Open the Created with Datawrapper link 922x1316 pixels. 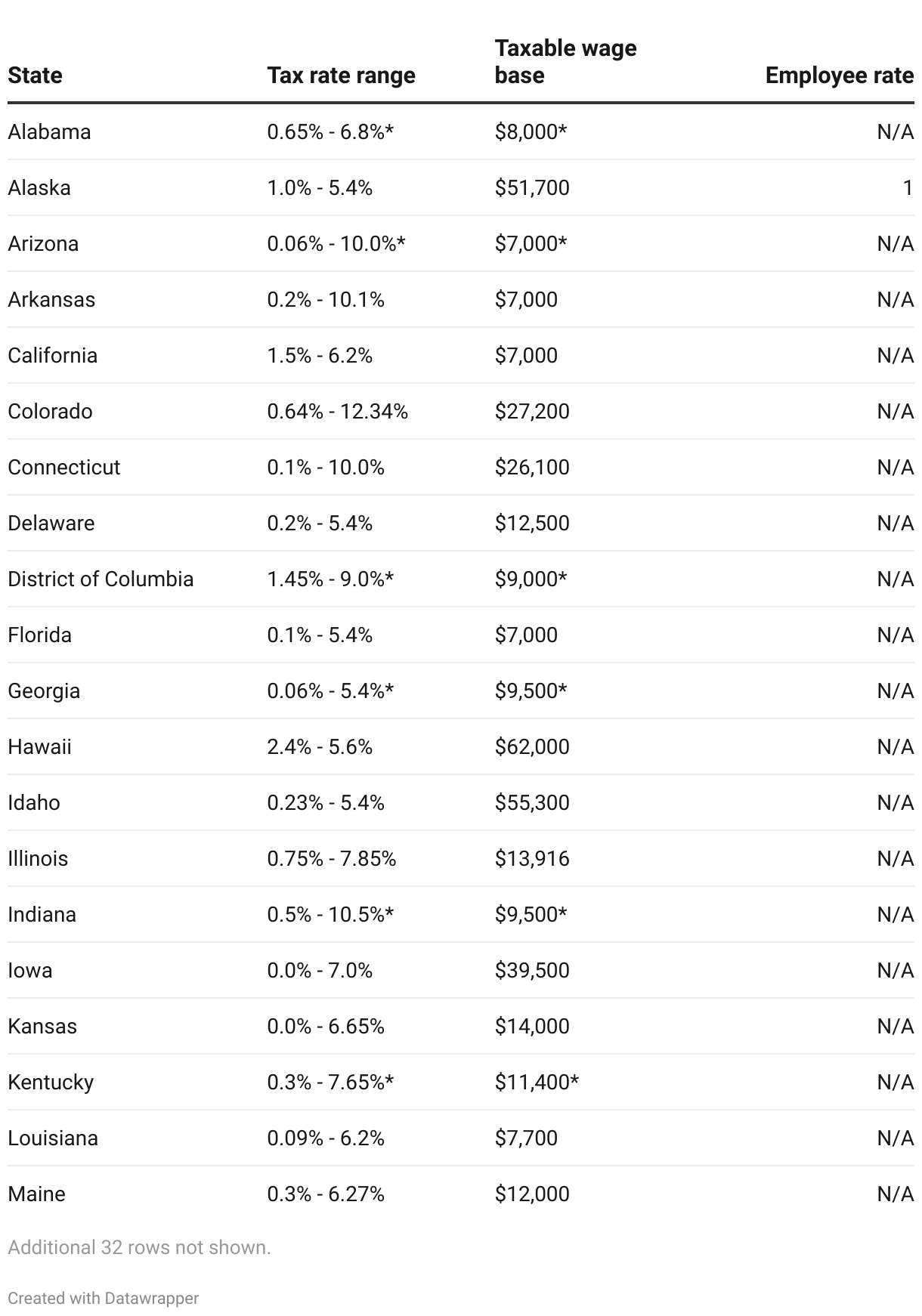(104, 1298)
